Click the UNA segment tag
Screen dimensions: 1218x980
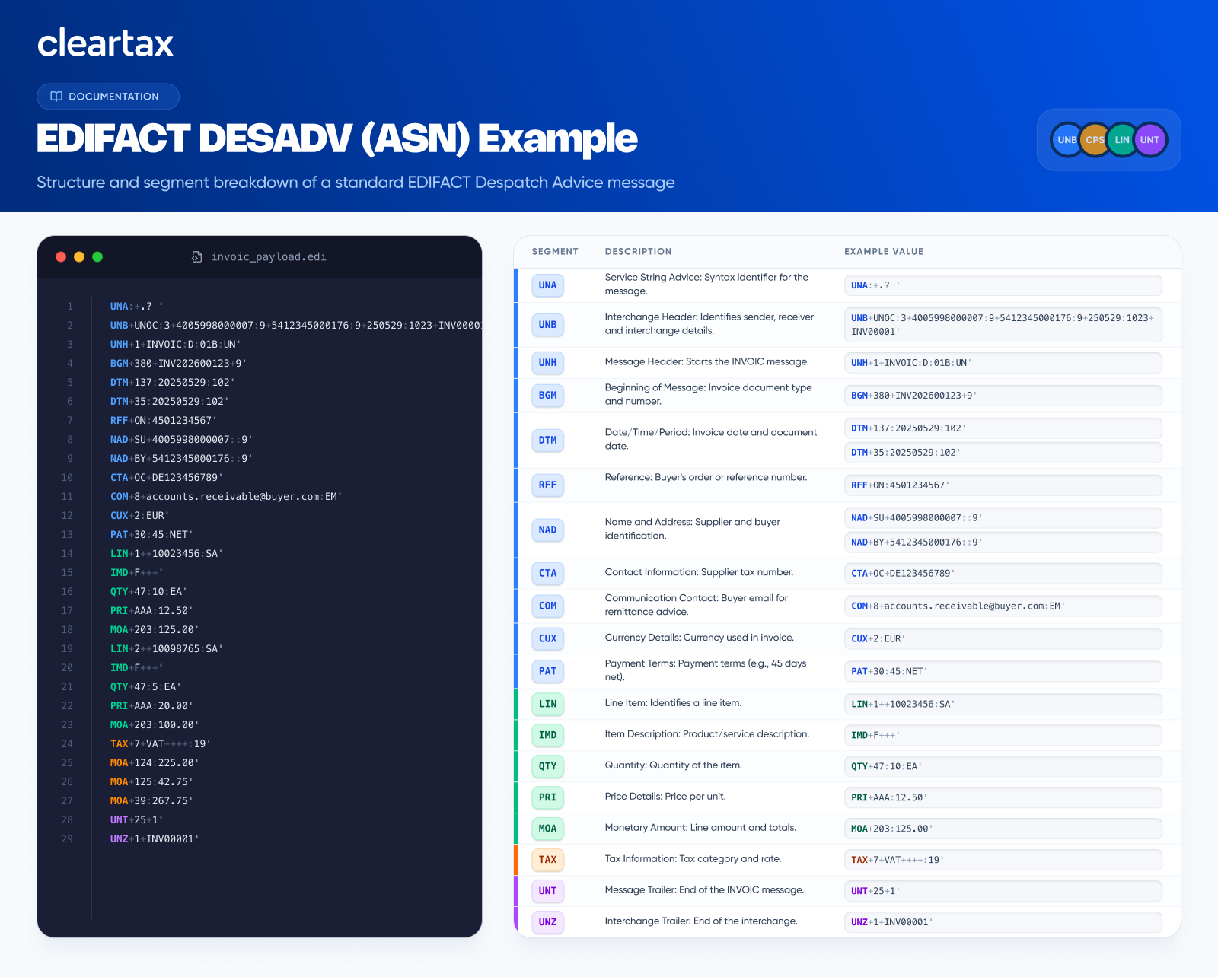coord(548,285)
